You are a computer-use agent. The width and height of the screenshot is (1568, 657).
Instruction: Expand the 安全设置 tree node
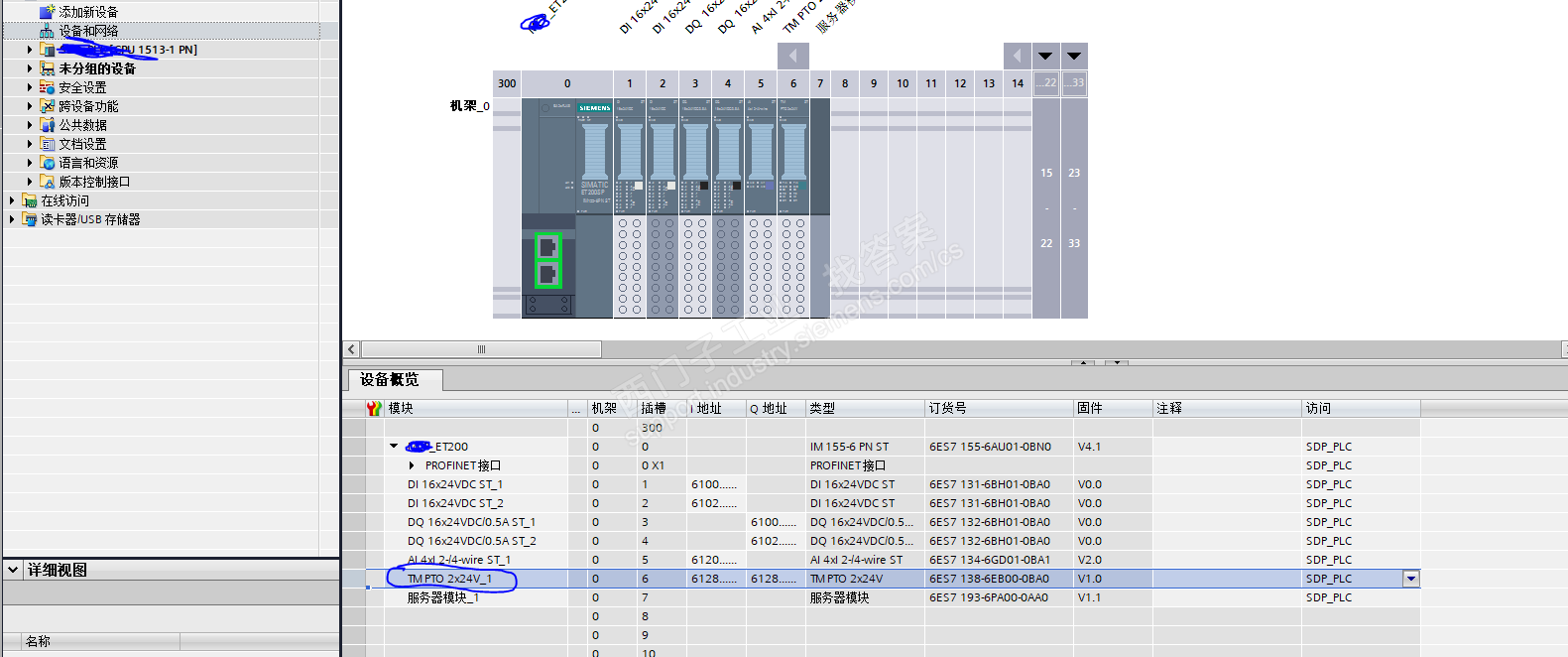(x=30, y=87)
